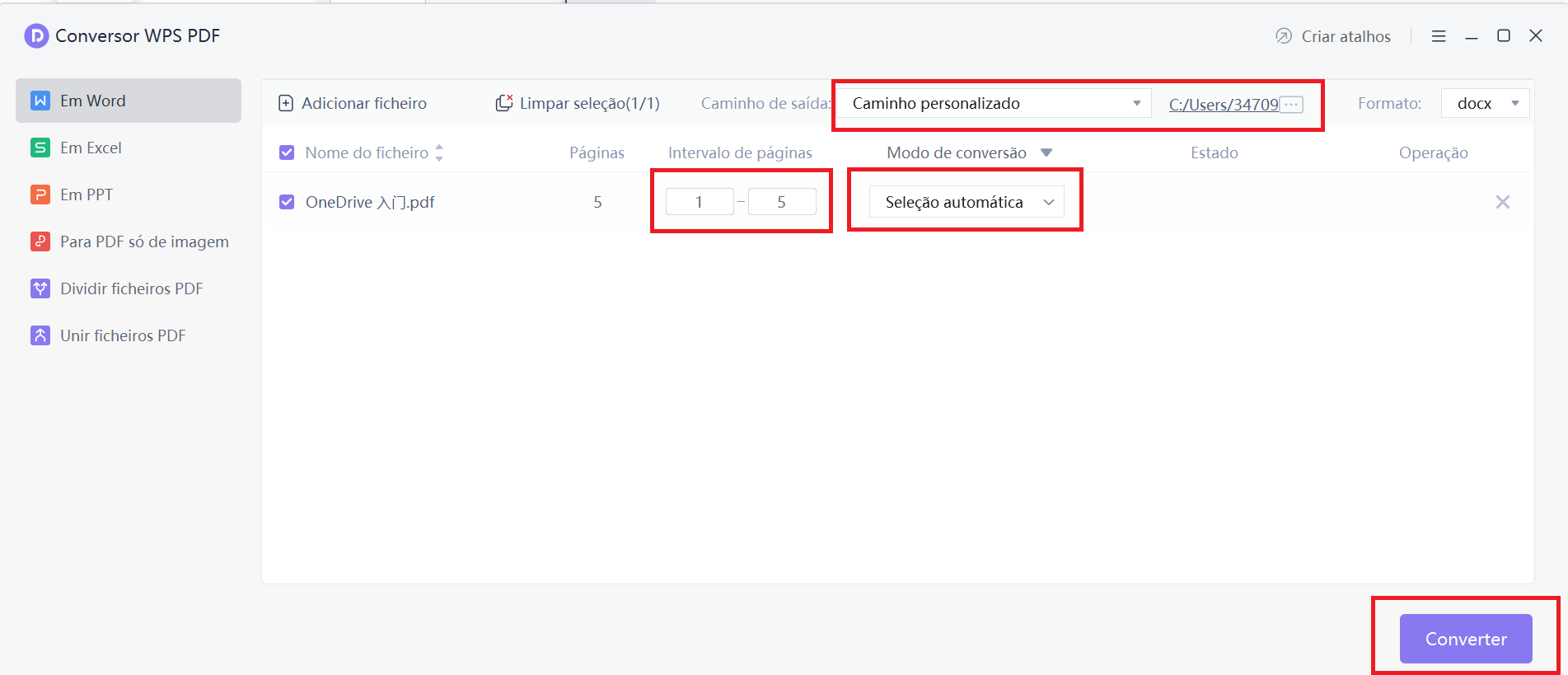Click Limpar seleção(1/1) button
This screenshot has height=675, width=1568.
[x=578, y=103]
